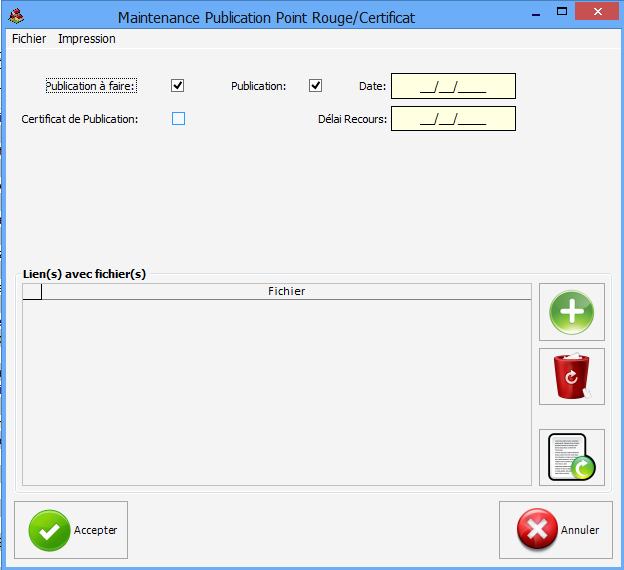Toggle the Publication checkbox

(316, 86)
